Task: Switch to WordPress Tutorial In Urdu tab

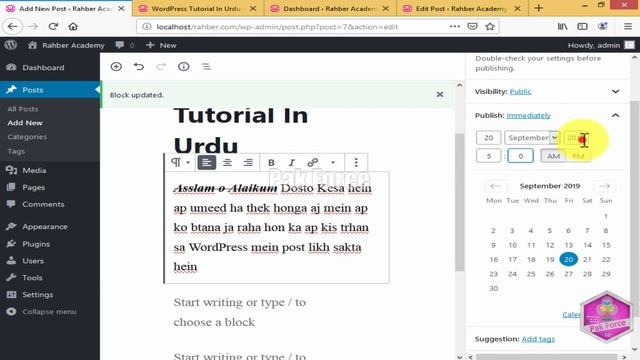Action: click(x=198, y=8)
